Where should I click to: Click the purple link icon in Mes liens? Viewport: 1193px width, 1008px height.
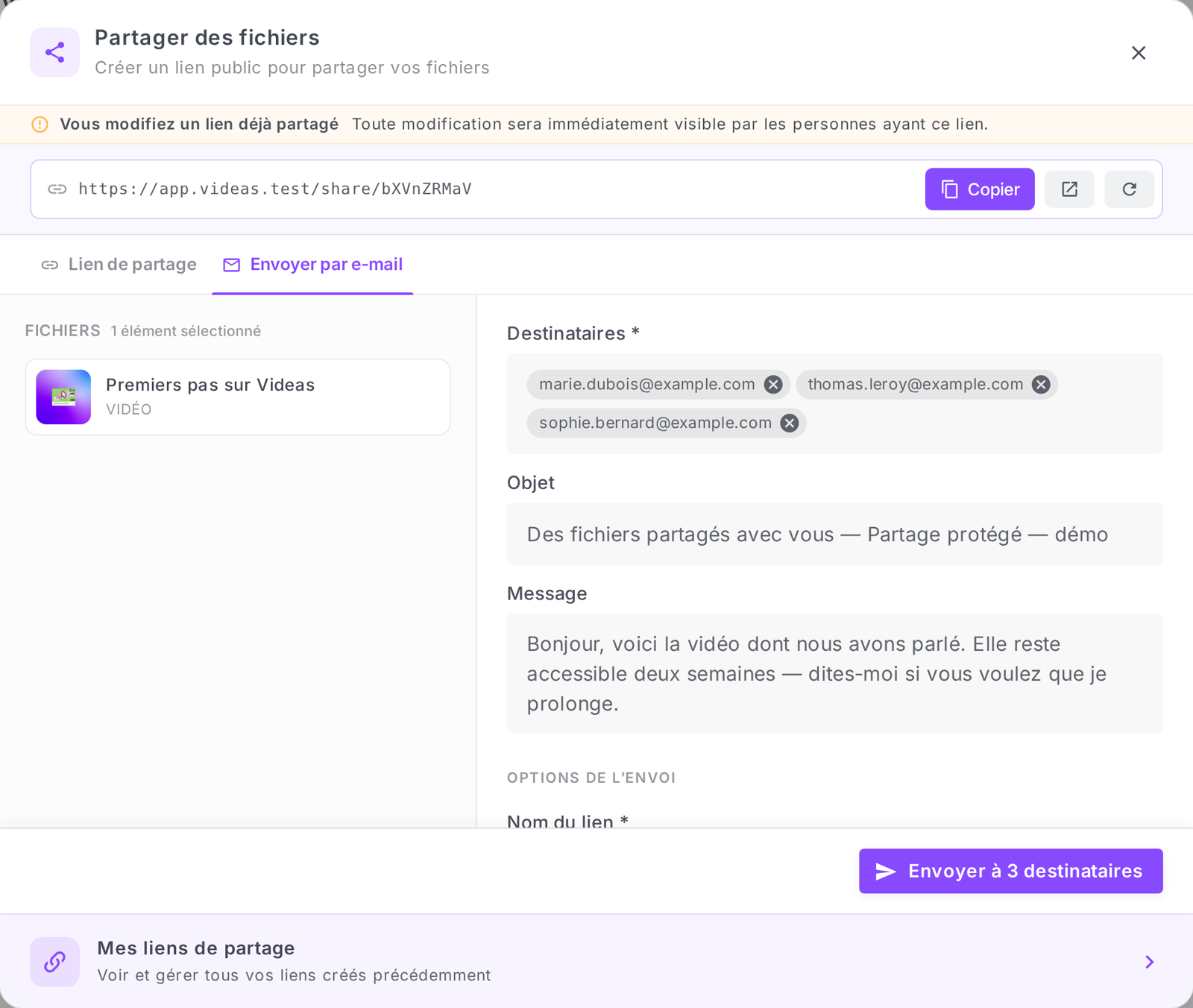pos(54,962)
